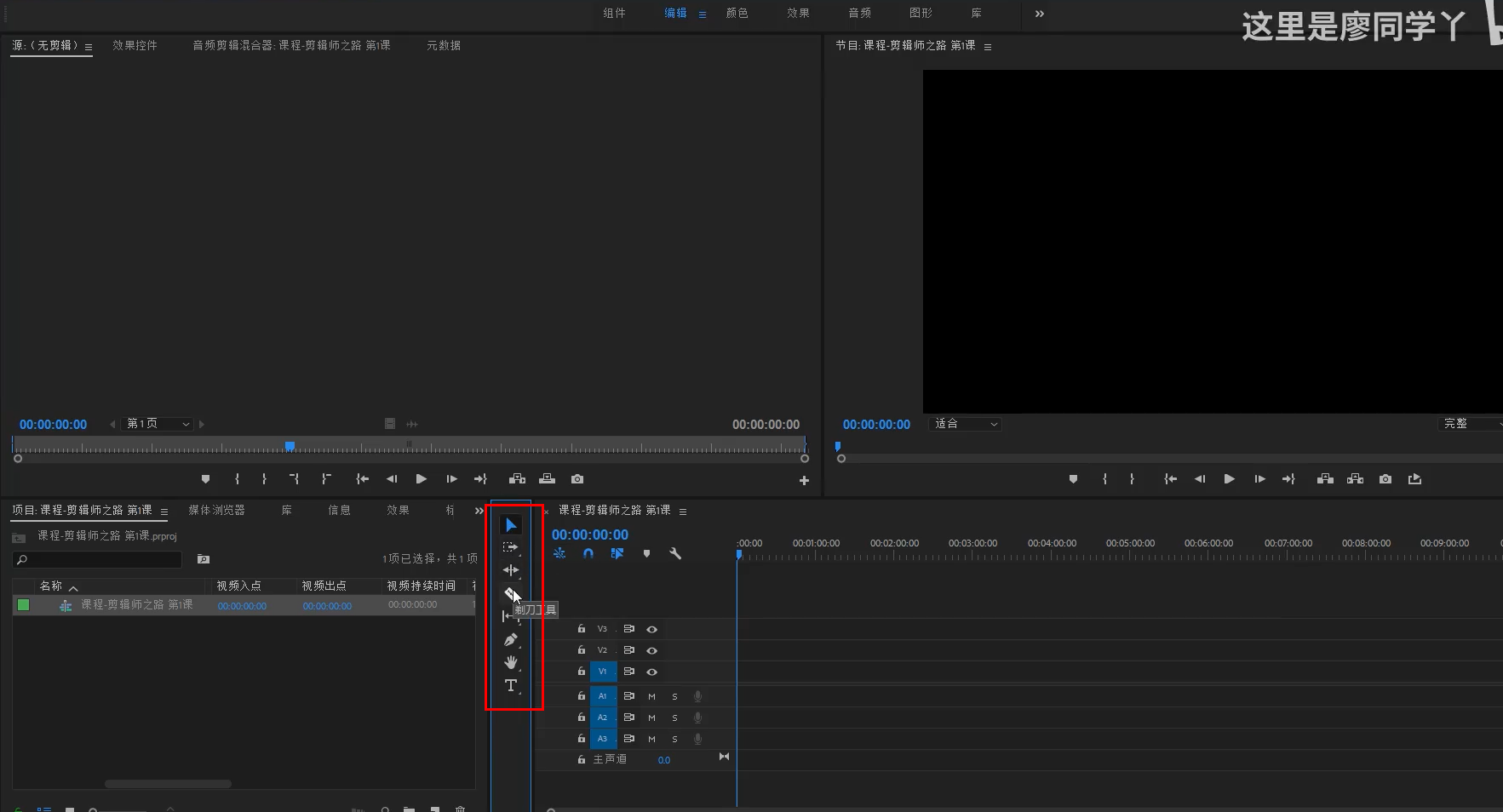
Task: Open the 信息 panel tab
Action: tap(339, 510)
